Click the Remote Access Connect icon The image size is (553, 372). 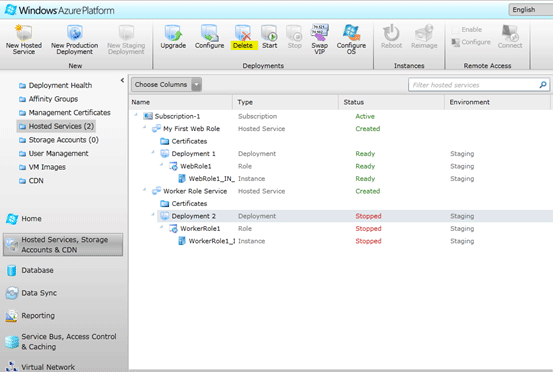tap(510, 33)
